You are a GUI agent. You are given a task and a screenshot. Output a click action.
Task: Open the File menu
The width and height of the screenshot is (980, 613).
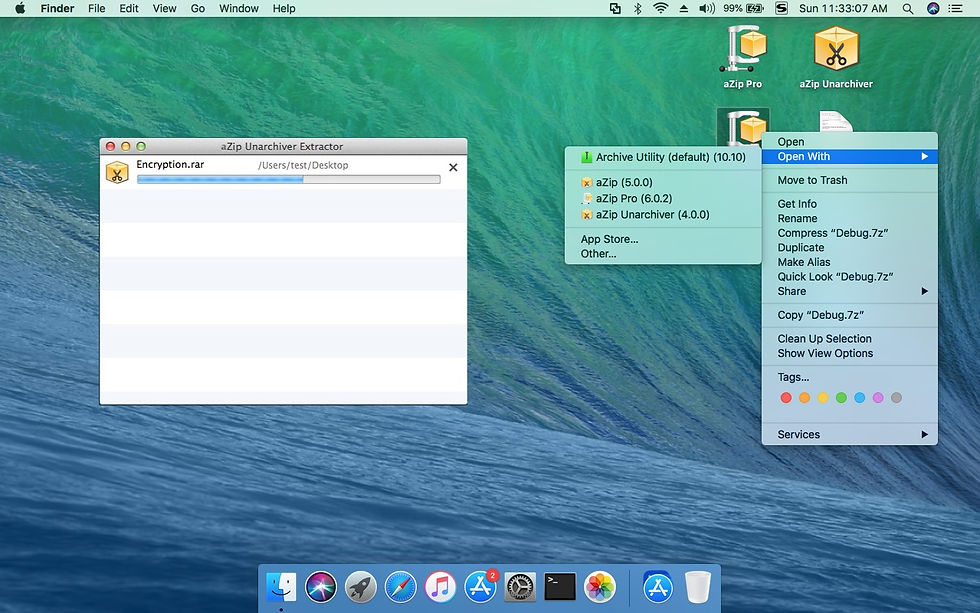pos(96,8)
